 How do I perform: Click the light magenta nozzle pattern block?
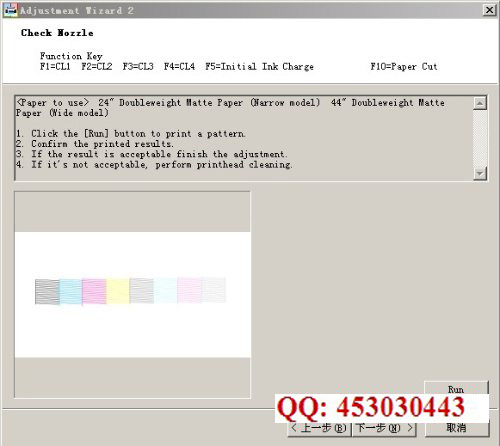(x=190, y=290)
